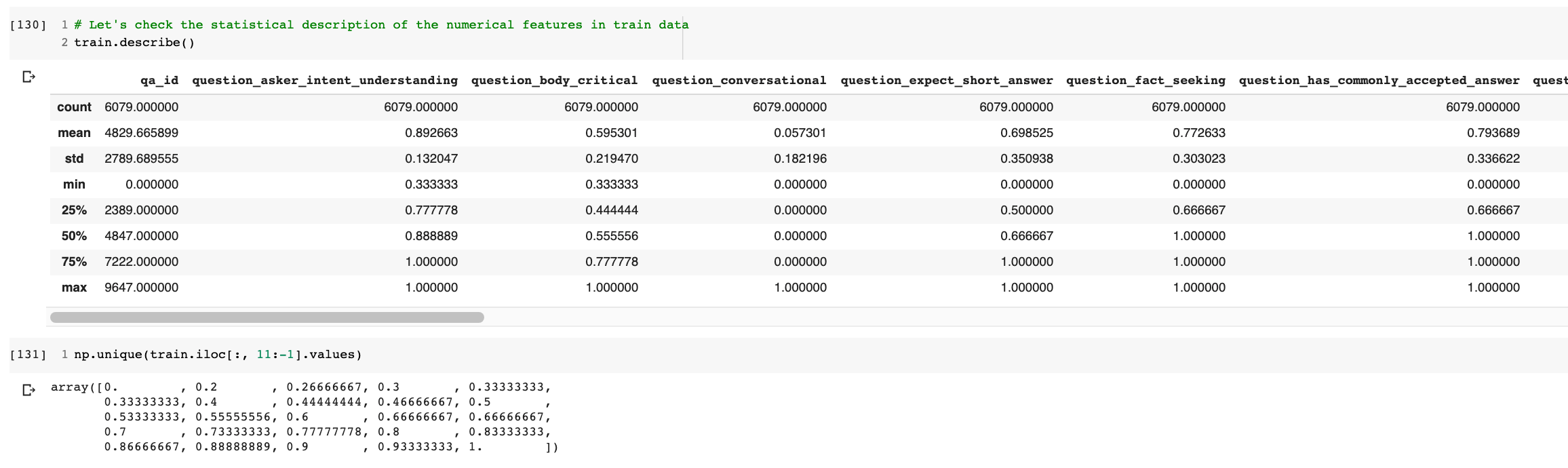Viewport: 1568px width, 468px height.
Task: Click 0.93333333 in the array output
Action: tap(415, 447)
